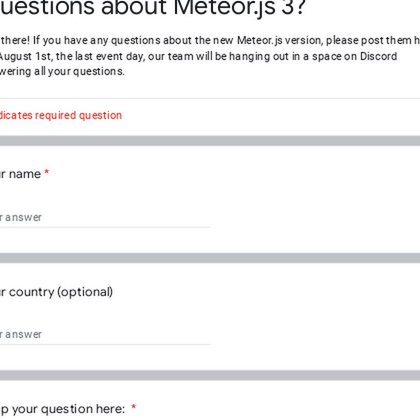The height and width of the screenshot is (420, 420).
Task: Click the thin line under the form description
Action: pyautogui.click(x=210, y=98)
